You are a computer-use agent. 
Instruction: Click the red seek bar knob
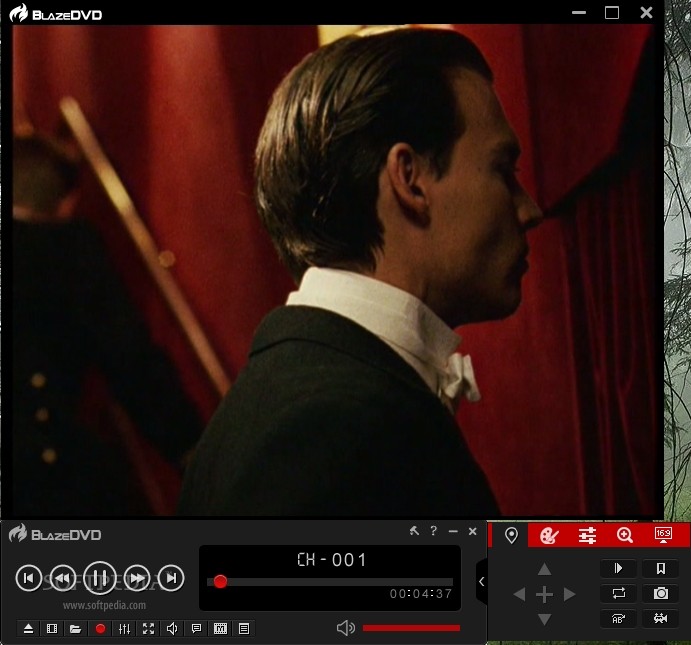pos(220,582)
